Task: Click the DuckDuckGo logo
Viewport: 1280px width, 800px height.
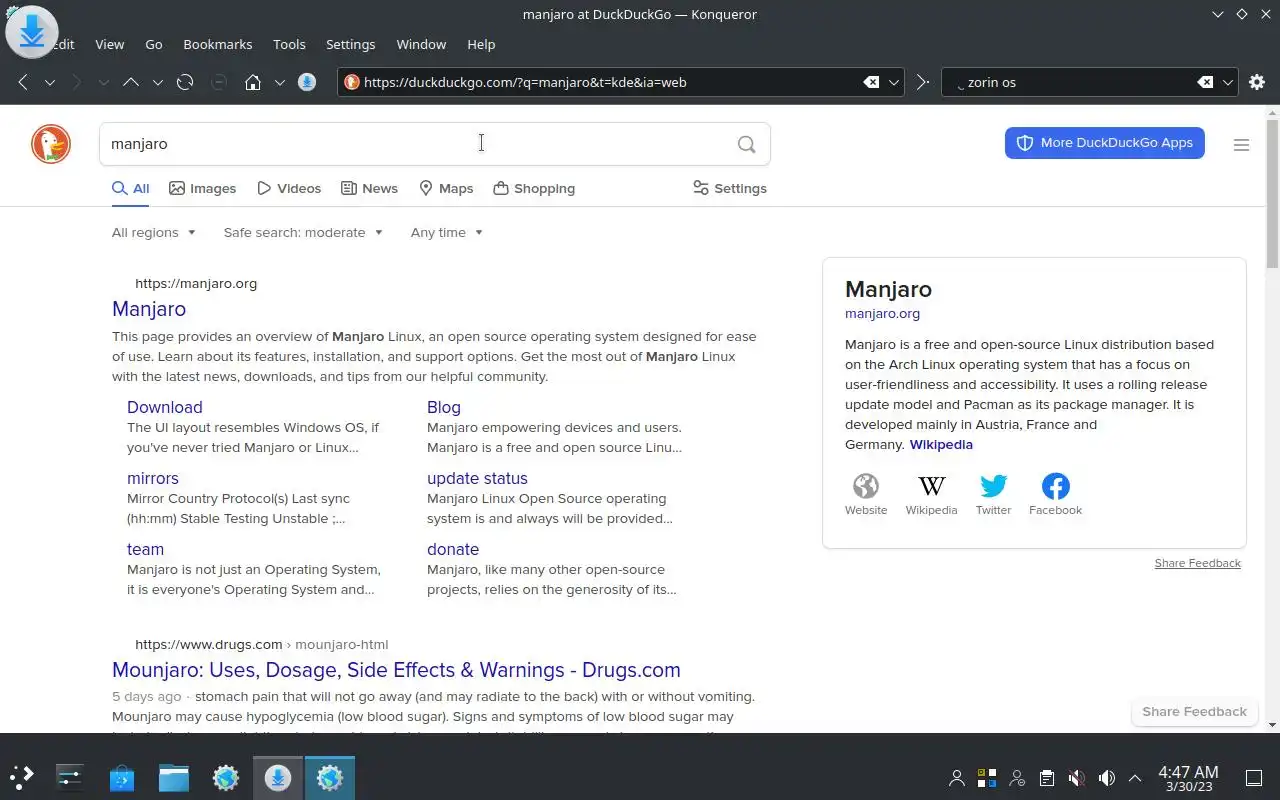Action: [51, 144]
